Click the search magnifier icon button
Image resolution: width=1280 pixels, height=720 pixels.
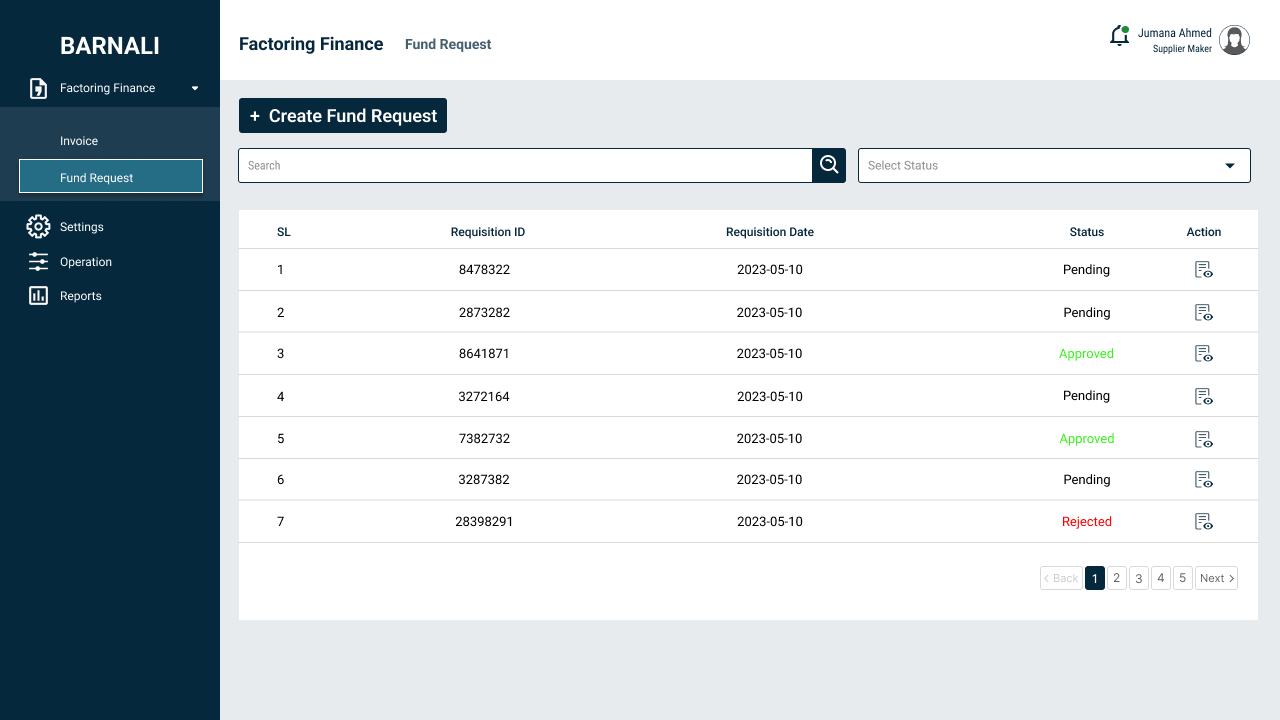(x=829, y=165)
